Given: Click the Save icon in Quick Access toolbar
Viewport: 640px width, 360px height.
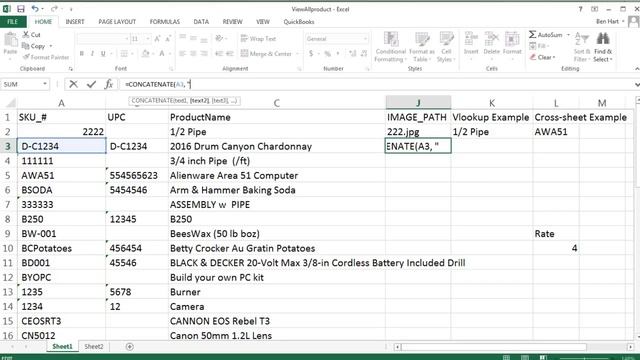Looking at the screenshot, I should pyautogui.click(x=20, y=9).
